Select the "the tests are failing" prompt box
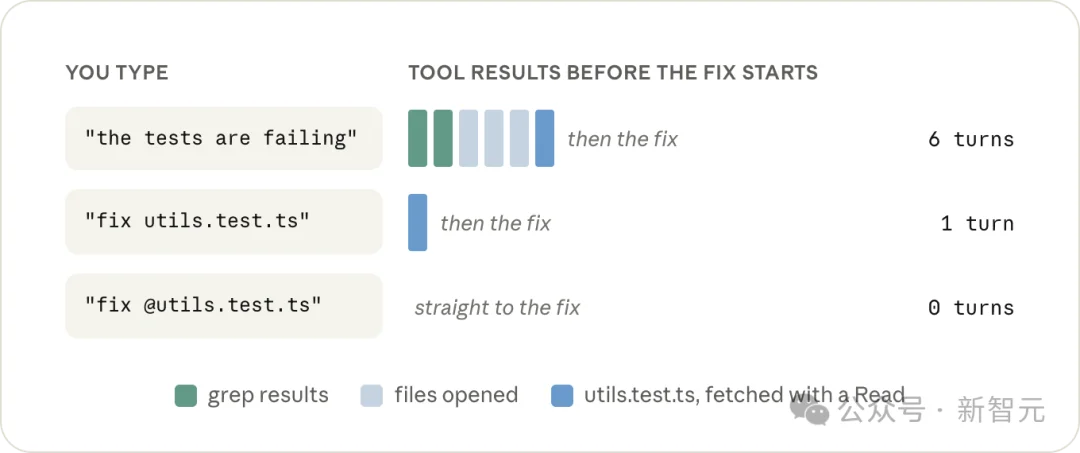Image resolution: width=1080 pixels, height=453 pixels. tap(224, 138)
